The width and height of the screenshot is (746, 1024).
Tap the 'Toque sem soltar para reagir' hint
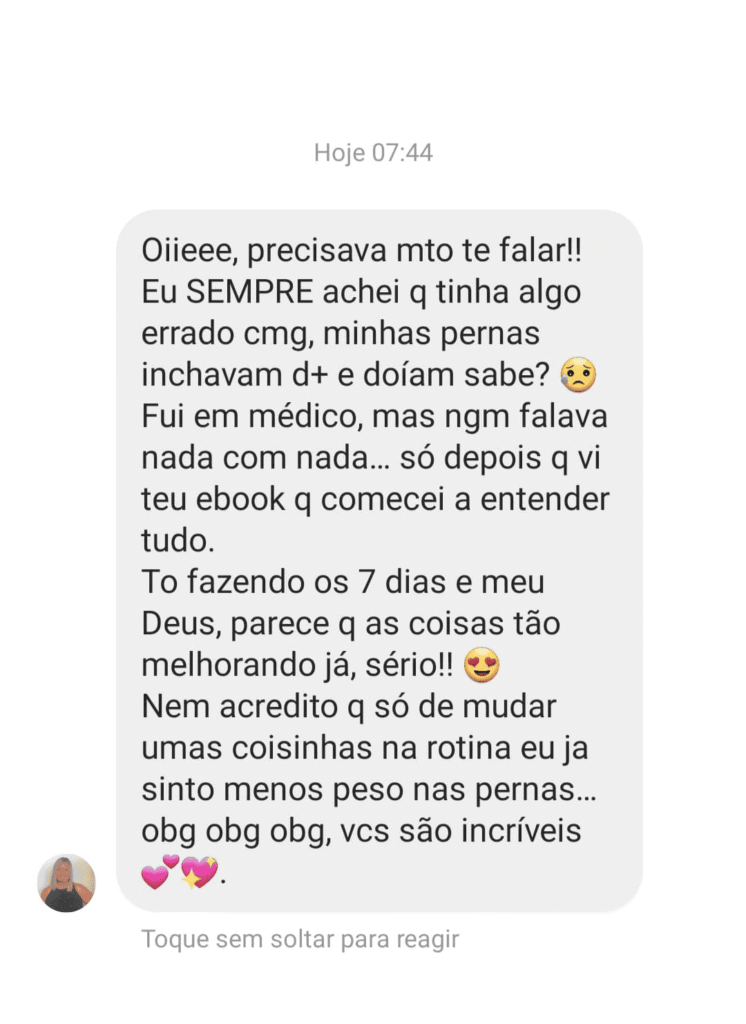300,939
